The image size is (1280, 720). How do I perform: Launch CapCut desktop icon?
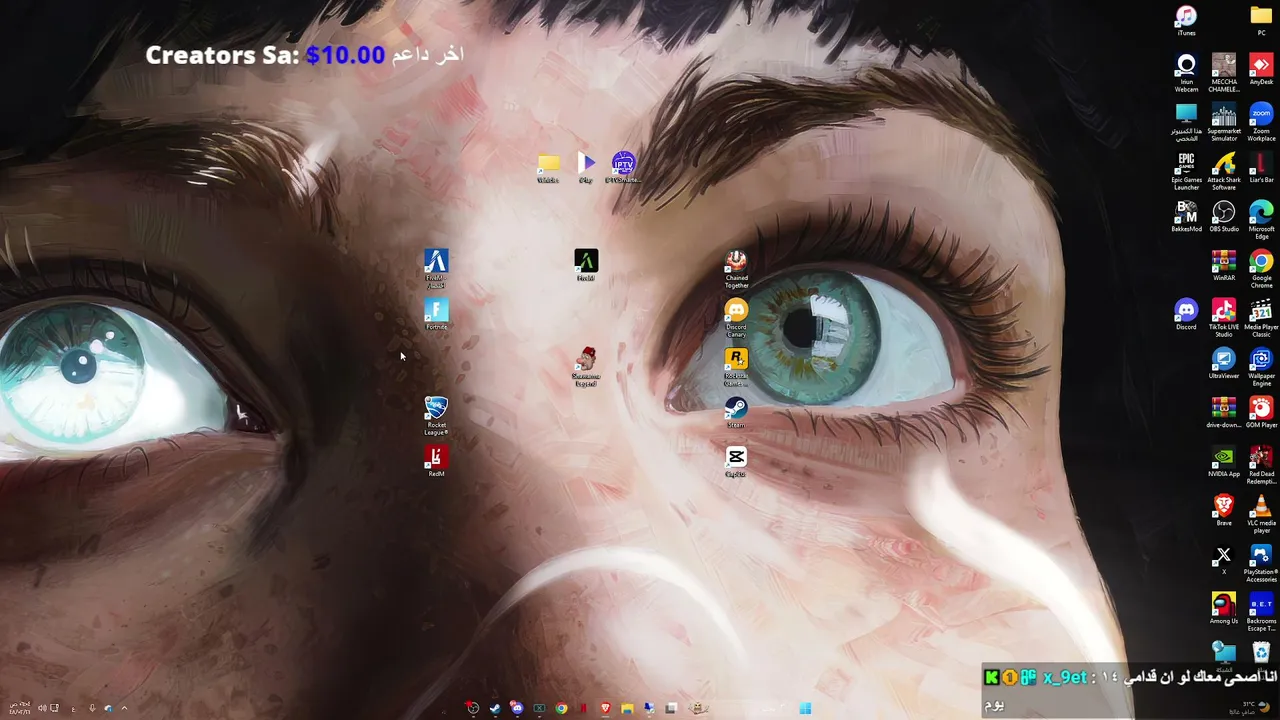coord(736,462)
